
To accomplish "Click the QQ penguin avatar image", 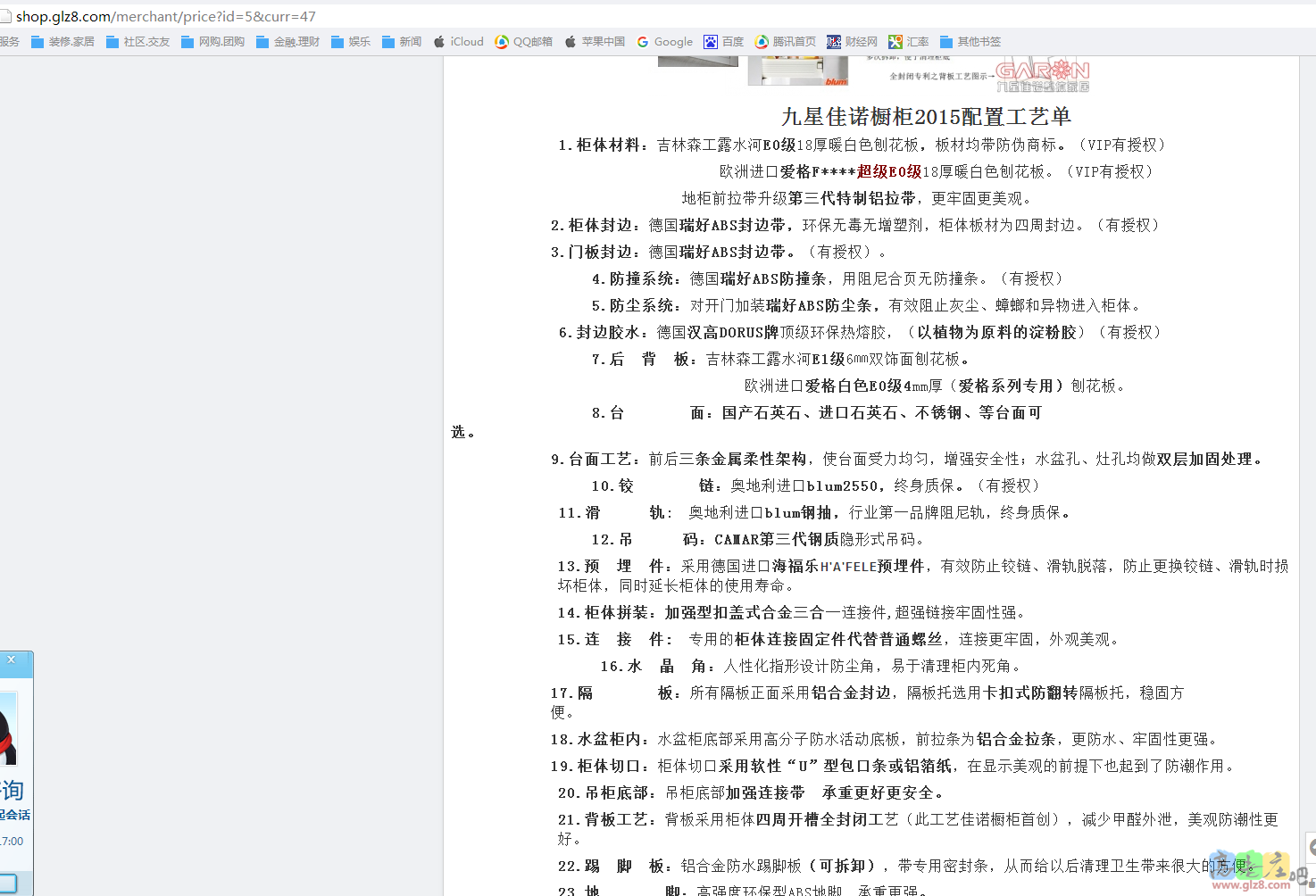I will point(7,727).
